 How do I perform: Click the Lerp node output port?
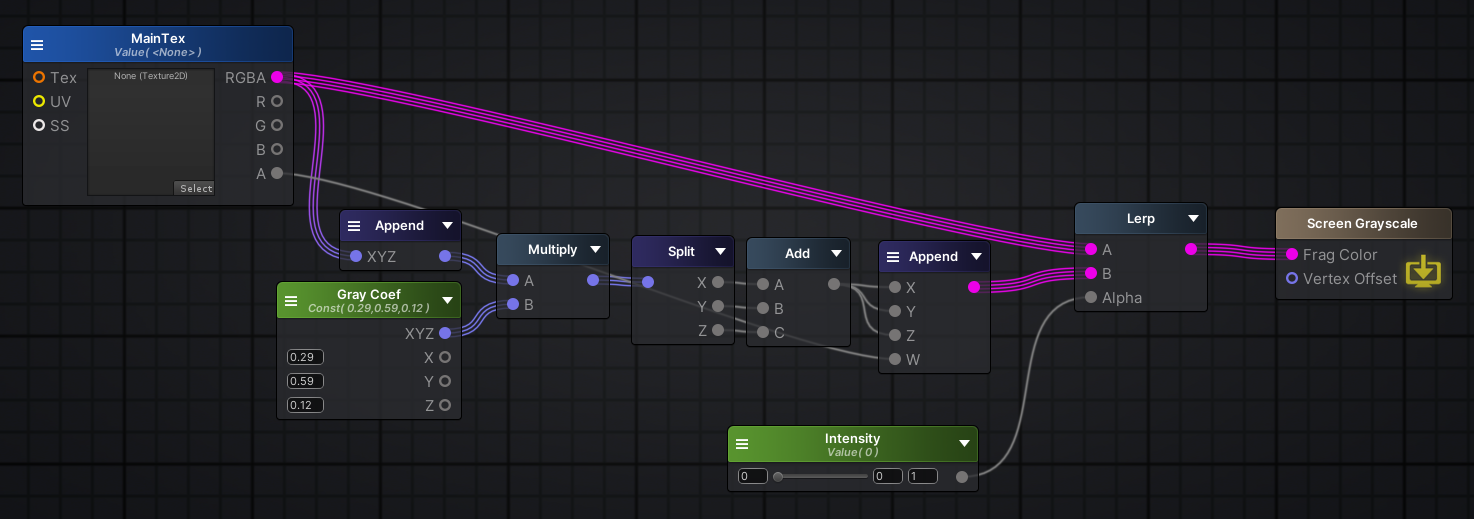(1191, 249)
